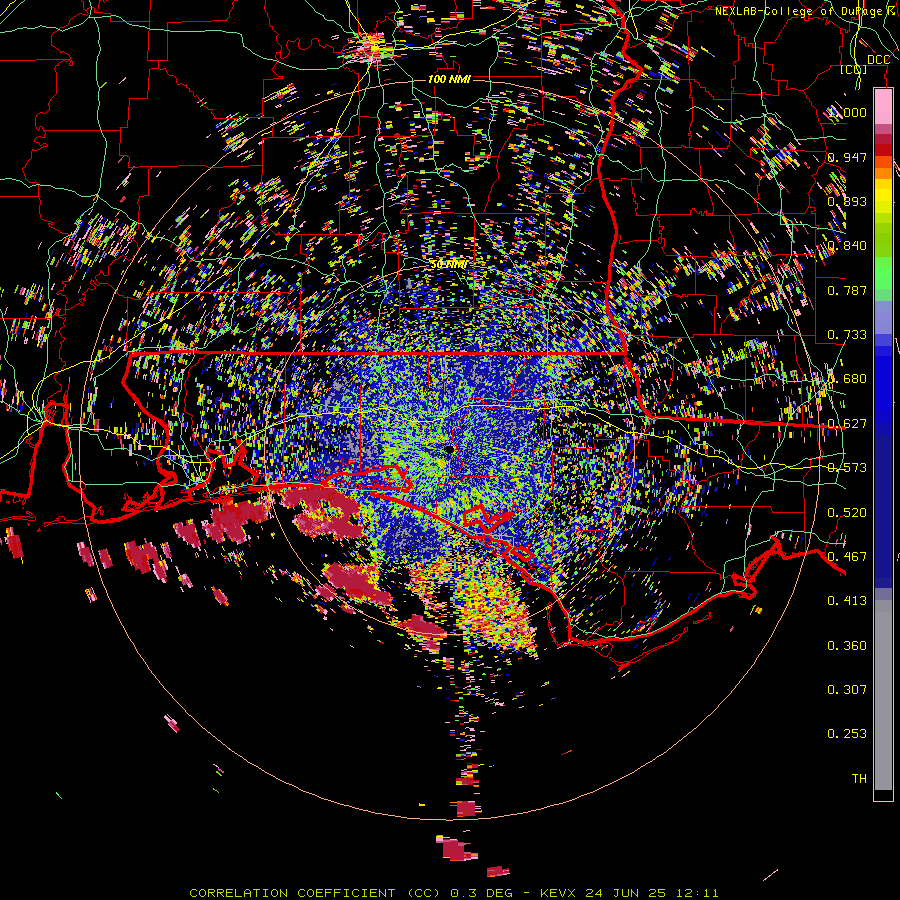Pick the pink segment of the color bar
This screenshot has width=900, height=900.
click(883, 106)
